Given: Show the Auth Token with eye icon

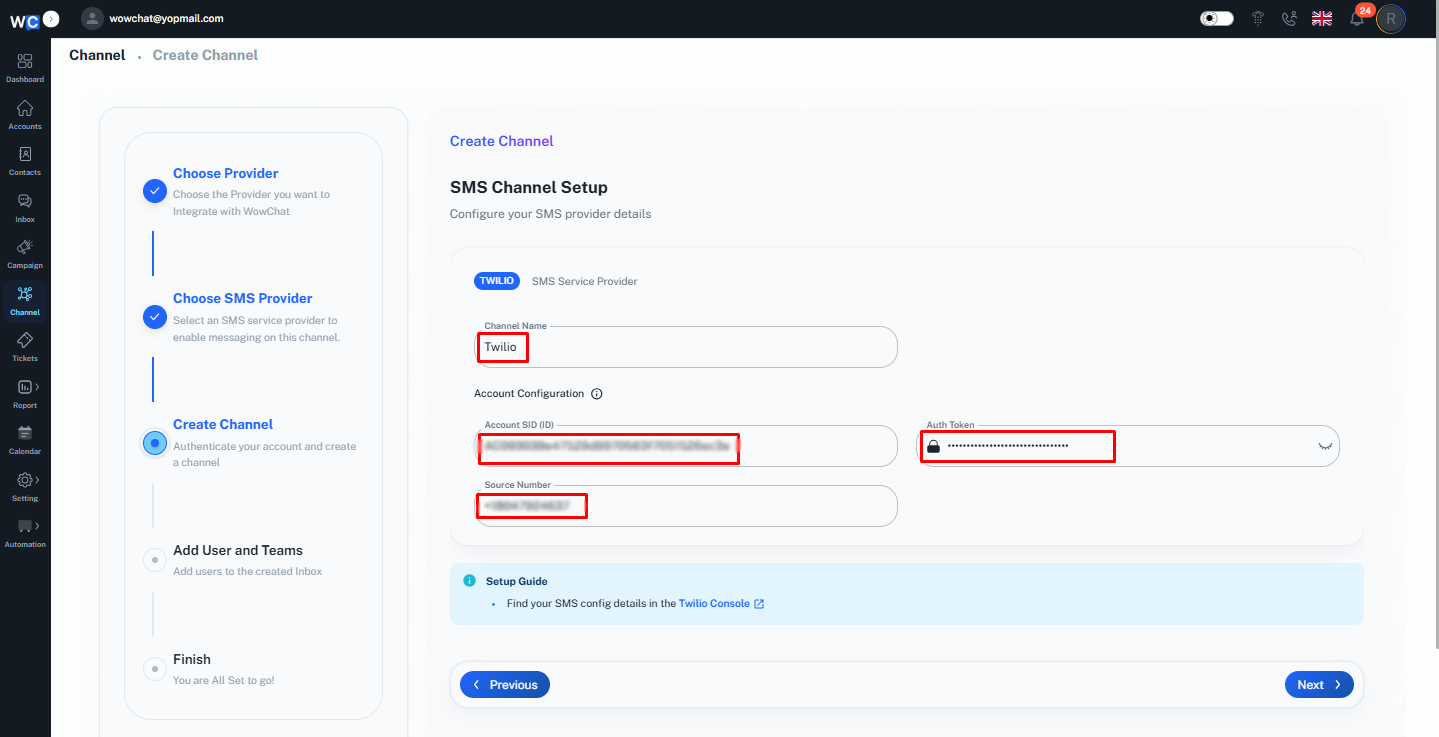Looking at the screenshot, I should pyautogui.click(x=1326, y=446).
